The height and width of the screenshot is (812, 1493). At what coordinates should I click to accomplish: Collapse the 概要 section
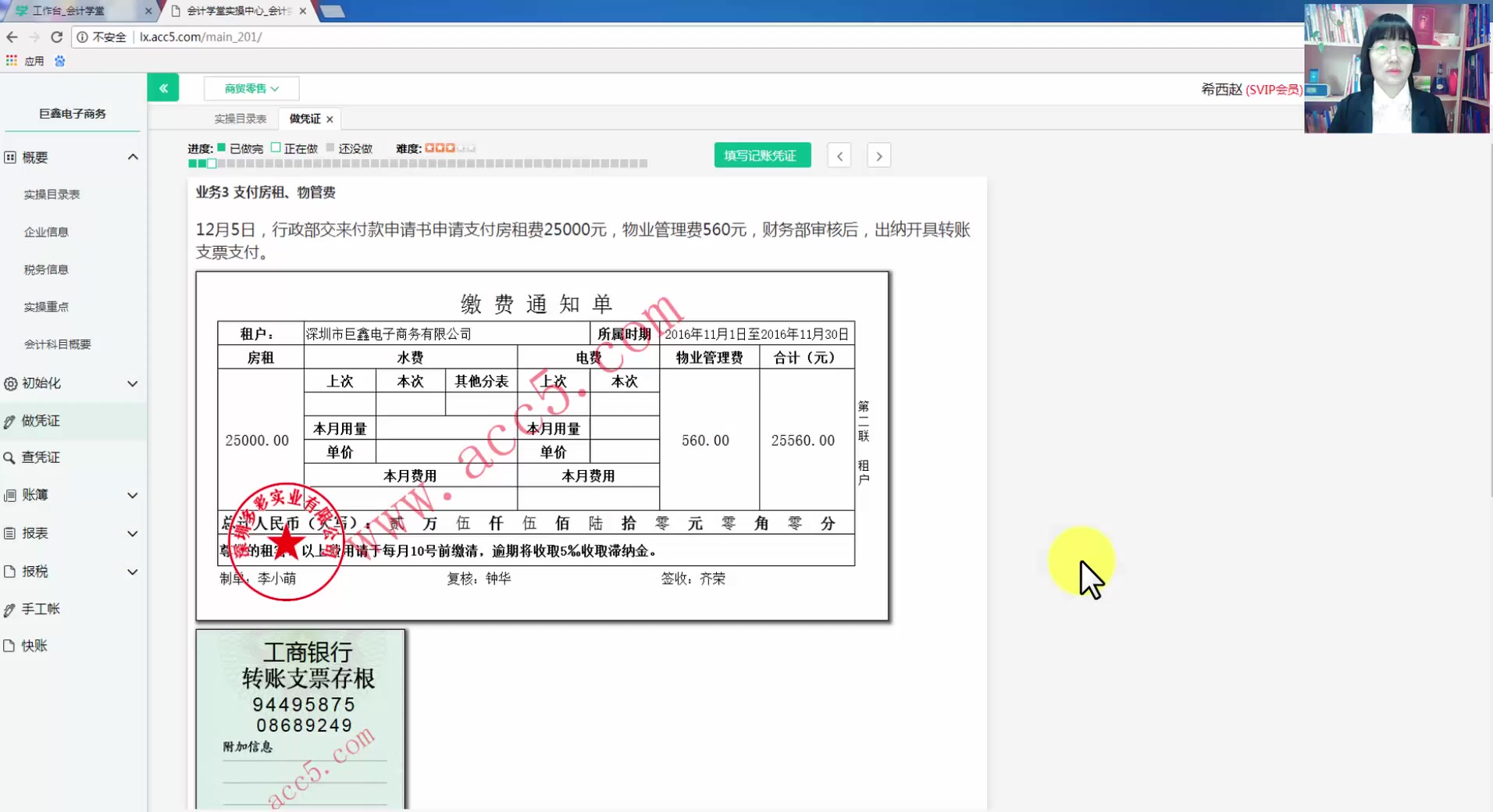click(133, 156)
